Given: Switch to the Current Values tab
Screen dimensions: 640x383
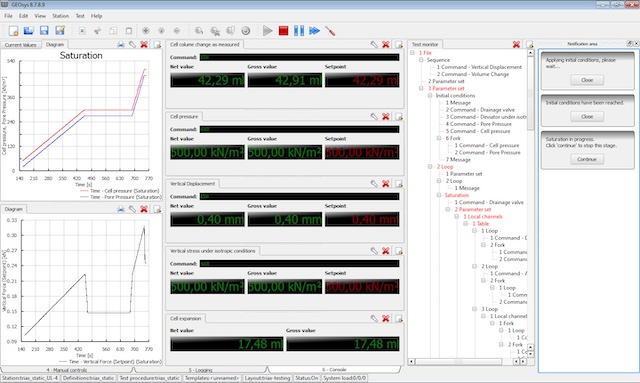Looking at the screenshot, I should pyautogui.click(x=20, y=45).
